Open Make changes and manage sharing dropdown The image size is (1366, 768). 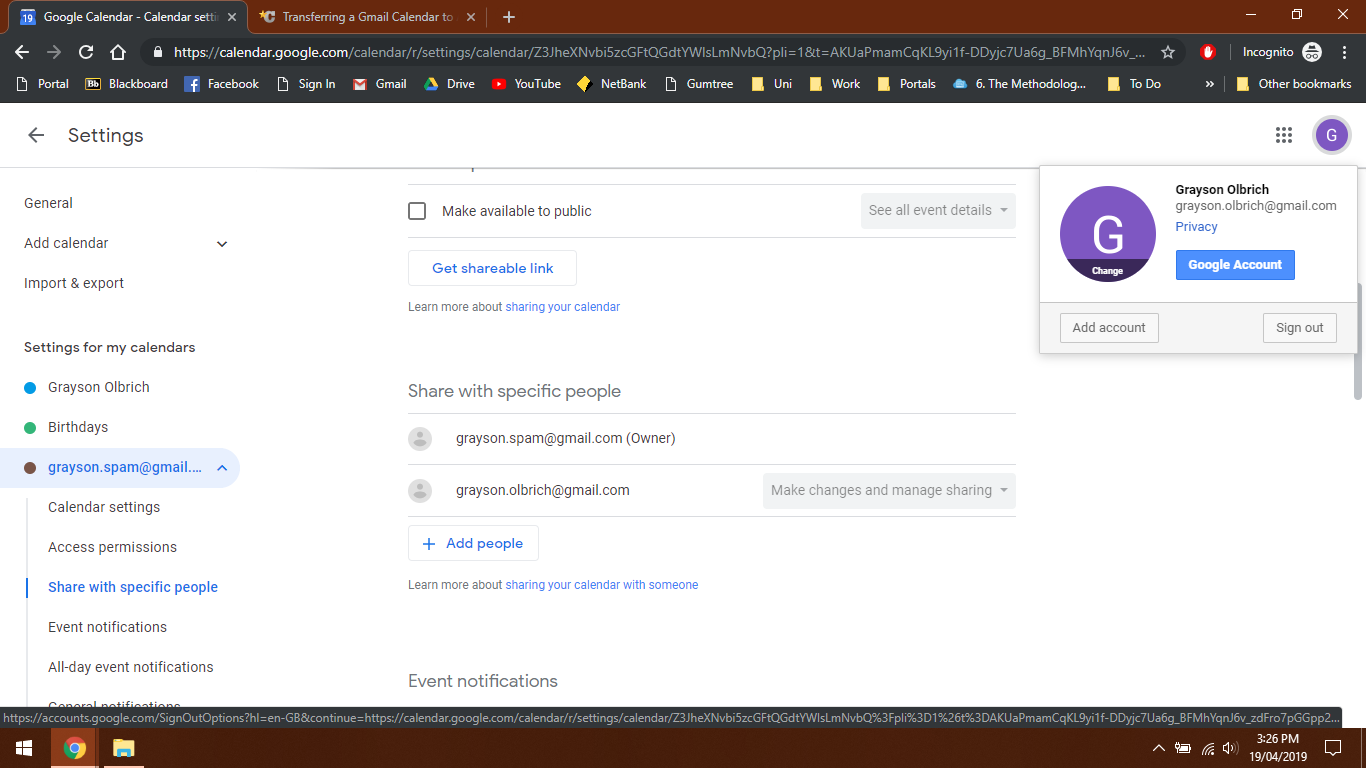(889, 490)
